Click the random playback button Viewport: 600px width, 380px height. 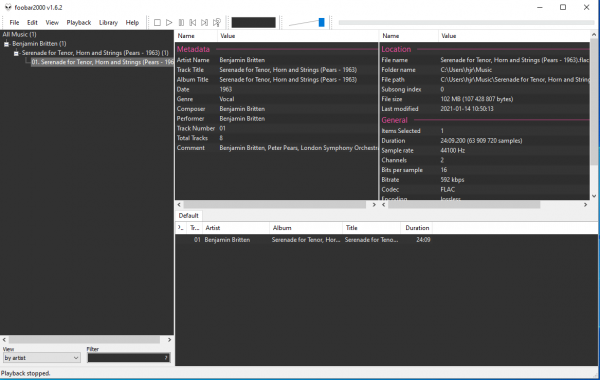click(217, 23)
